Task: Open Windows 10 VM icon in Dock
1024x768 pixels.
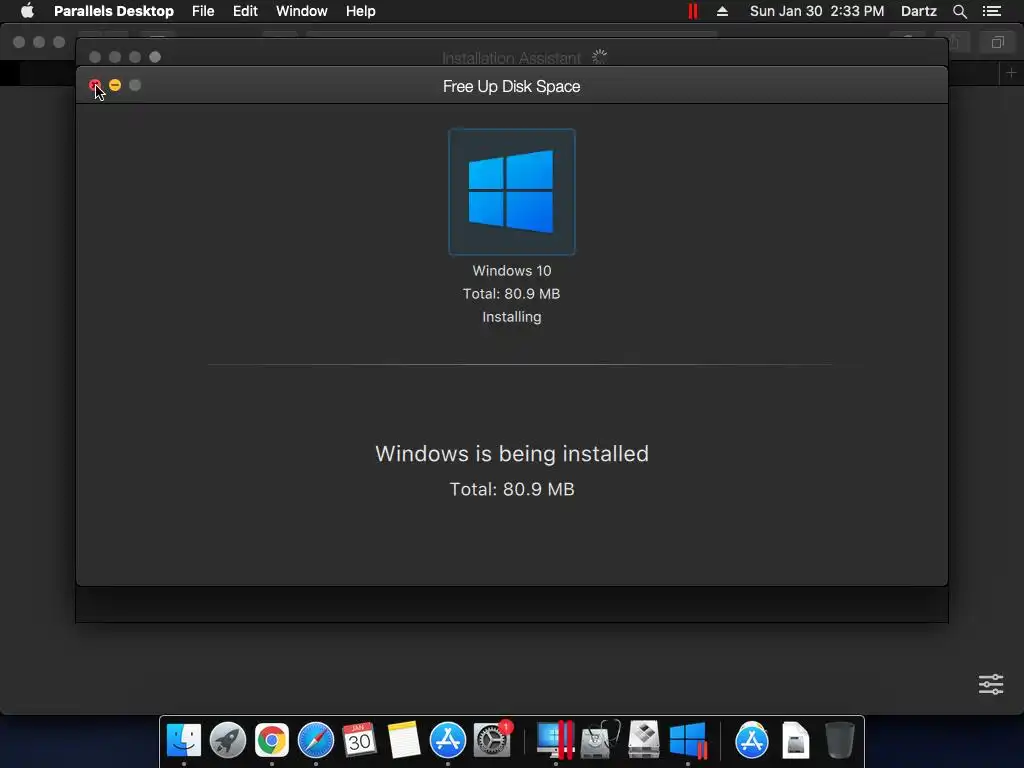Action: (x=688, y=740)
